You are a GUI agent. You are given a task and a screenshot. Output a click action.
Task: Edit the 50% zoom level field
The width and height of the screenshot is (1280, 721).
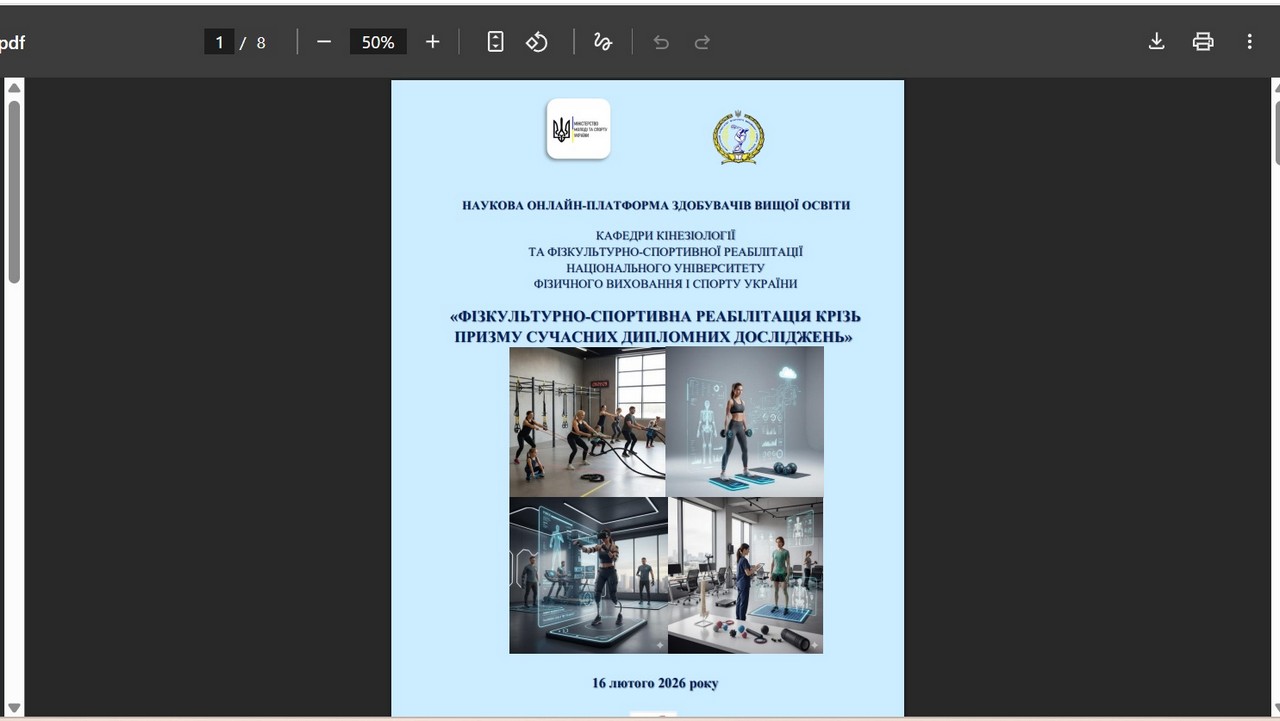point(378,42)
